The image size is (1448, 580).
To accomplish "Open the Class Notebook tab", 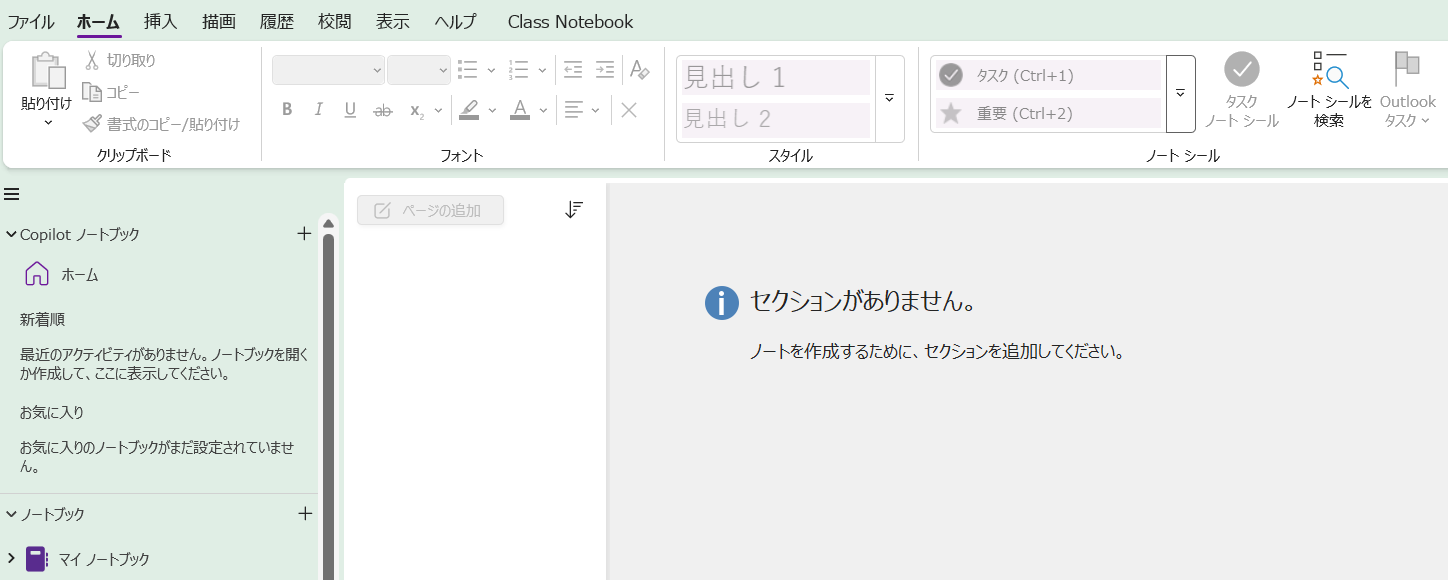I will [570, 21].
